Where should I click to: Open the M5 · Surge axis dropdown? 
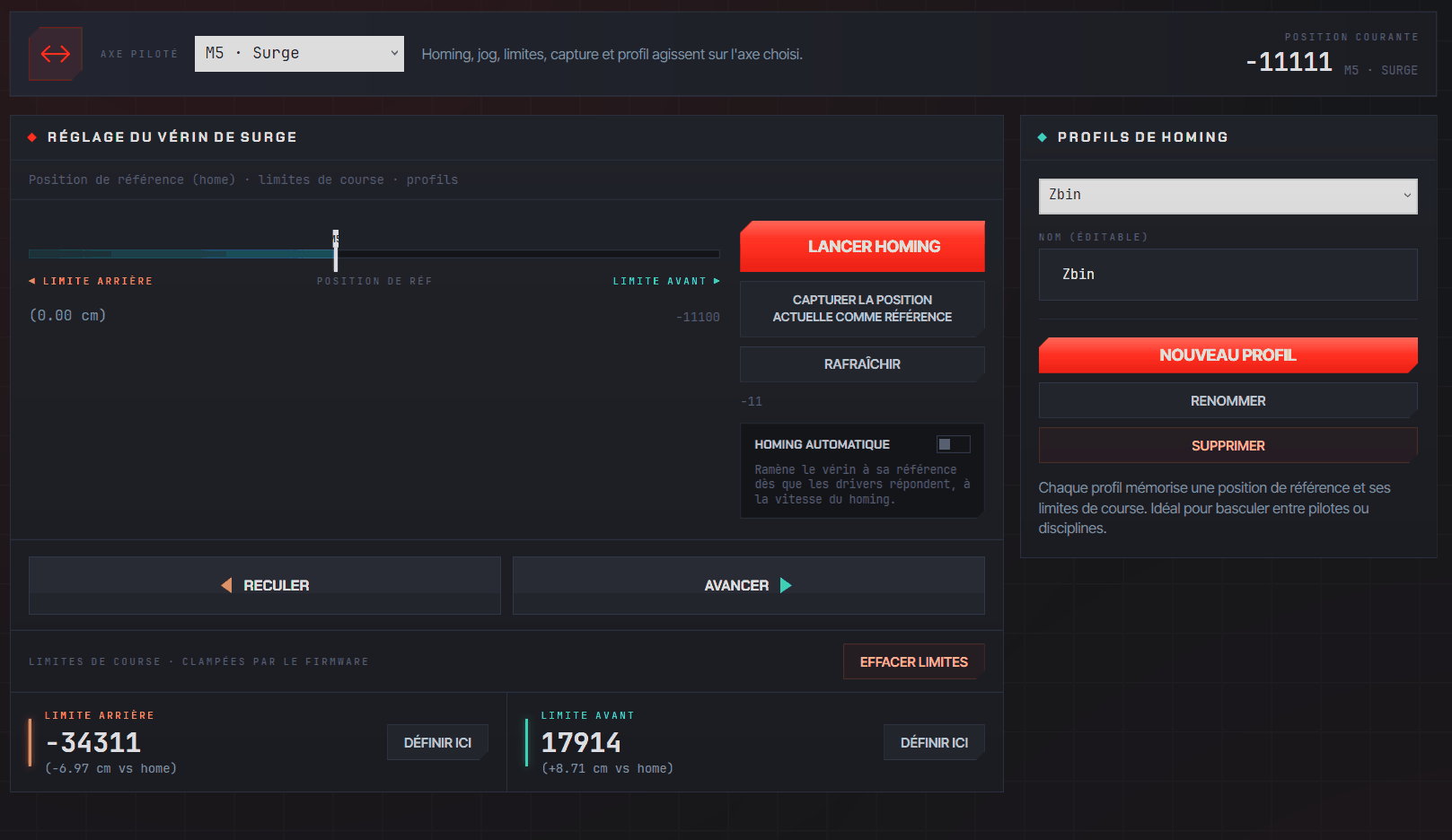tap(299, 54)
